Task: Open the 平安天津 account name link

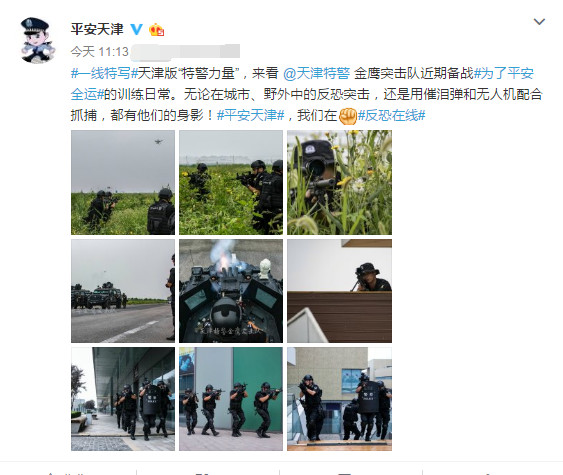Action: click(x=97, y=29)
